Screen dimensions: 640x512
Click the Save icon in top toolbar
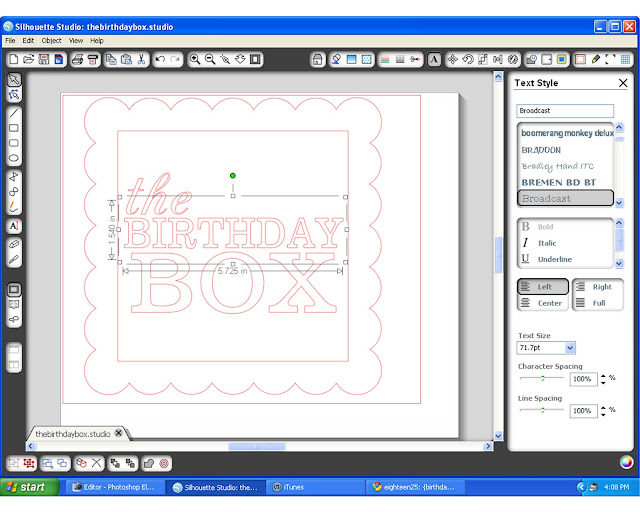[44, 60]
